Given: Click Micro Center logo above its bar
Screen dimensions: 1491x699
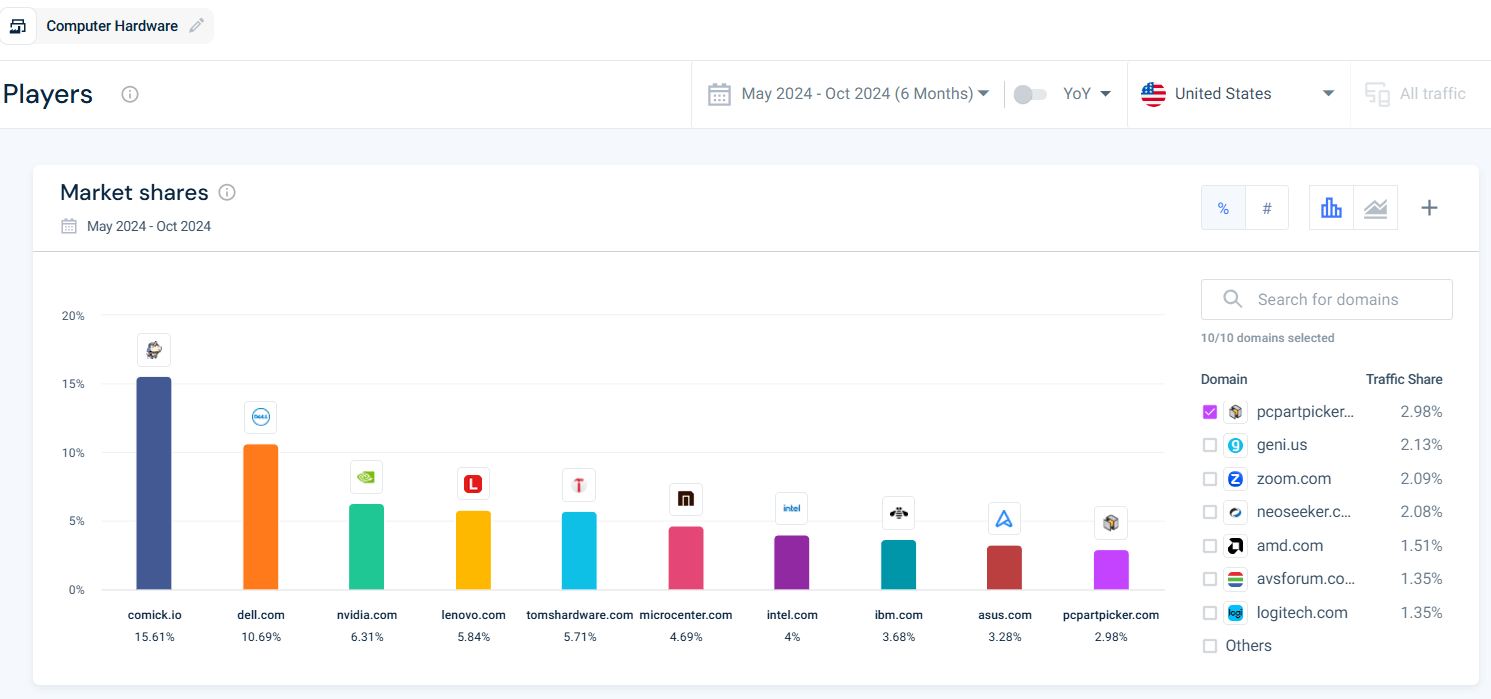Looking at the screenshot, I should coord(686,499).
